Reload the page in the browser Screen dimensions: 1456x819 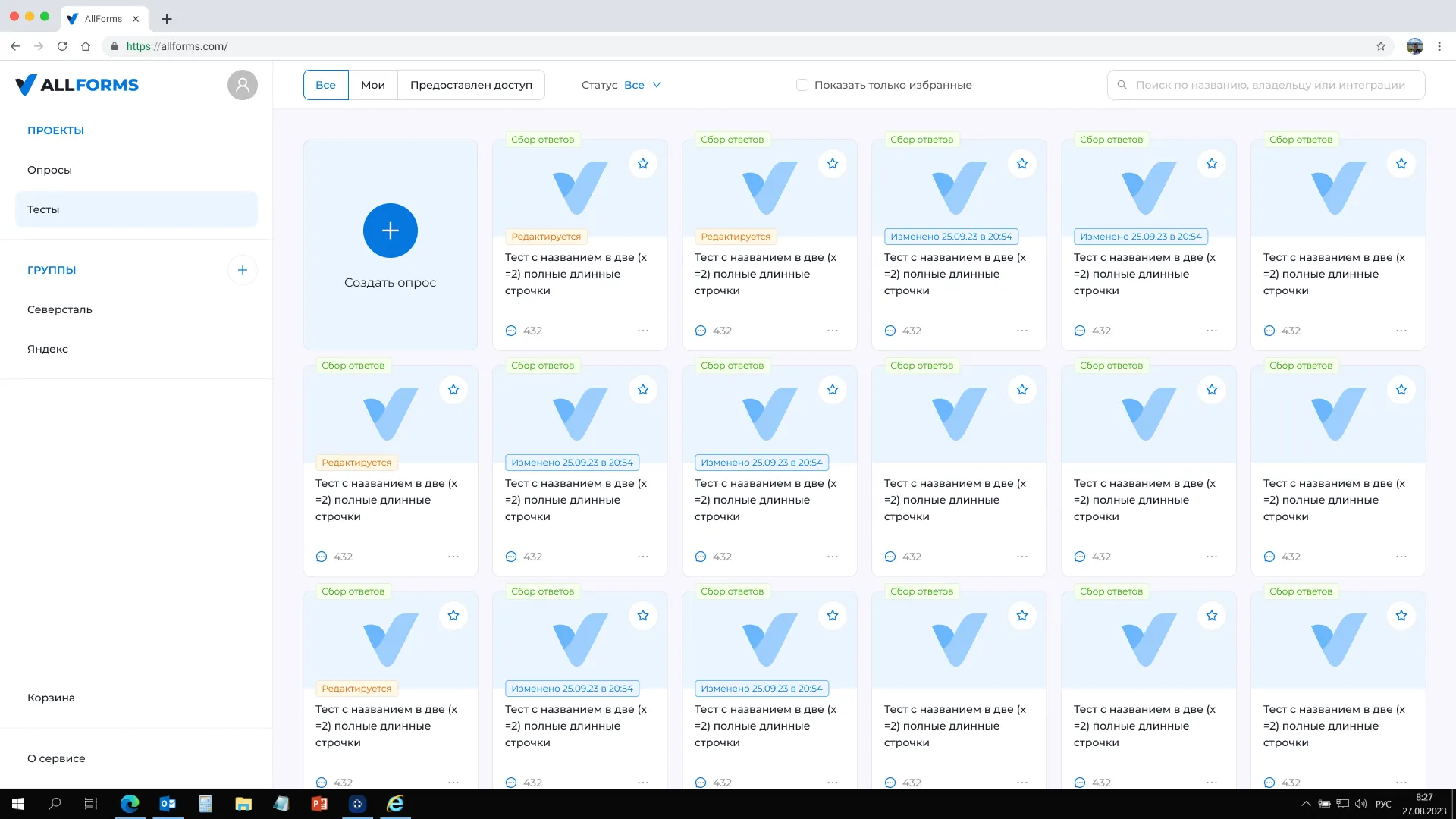62,46
